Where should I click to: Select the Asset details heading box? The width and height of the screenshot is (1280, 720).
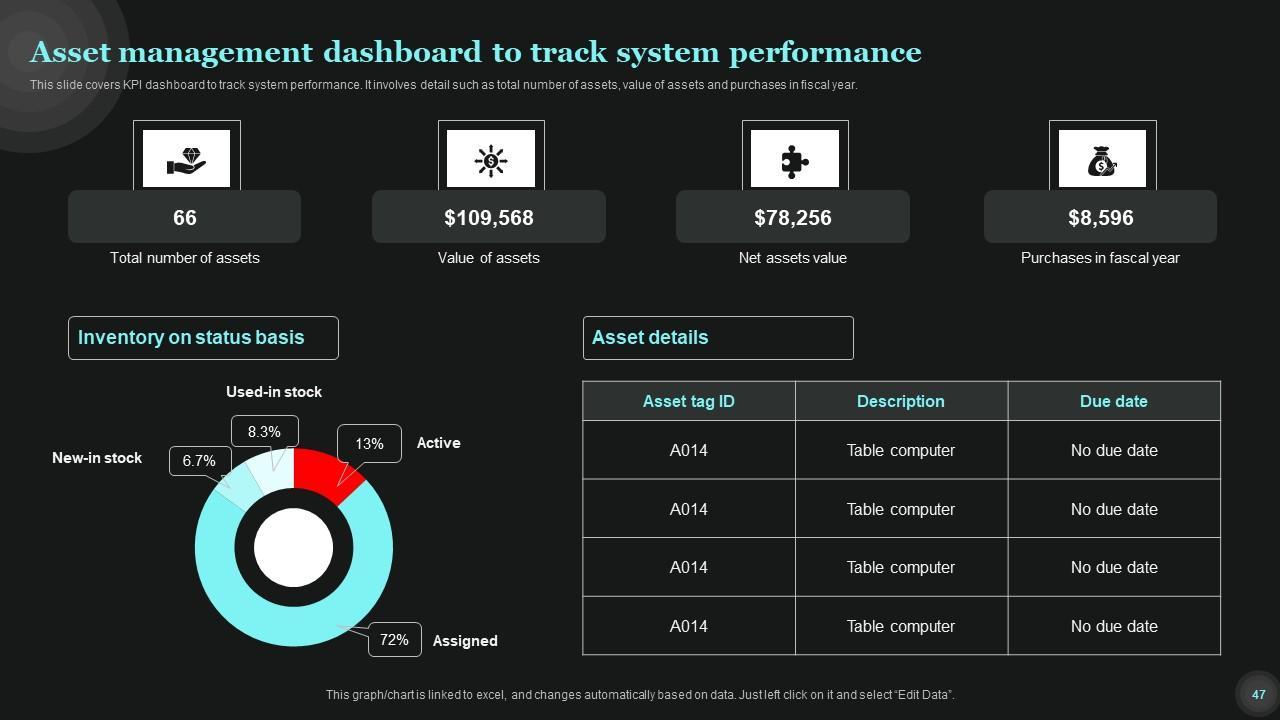(718, 338)
